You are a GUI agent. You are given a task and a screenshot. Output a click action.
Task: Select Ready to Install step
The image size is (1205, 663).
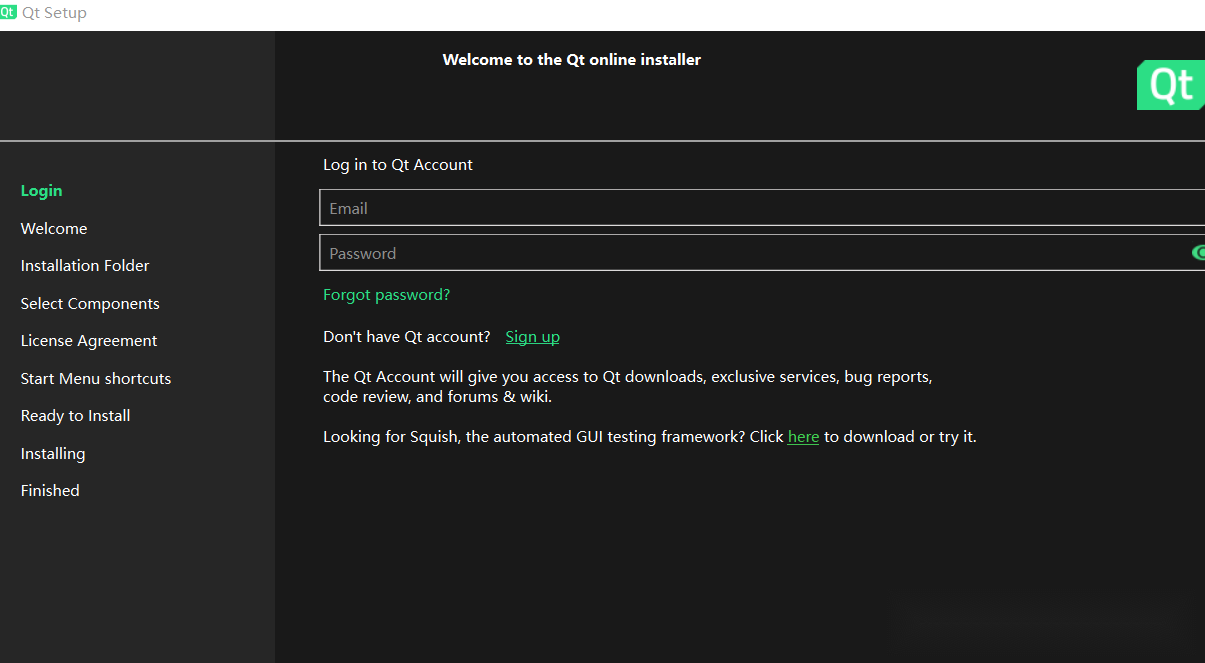(x=75, y=416)
